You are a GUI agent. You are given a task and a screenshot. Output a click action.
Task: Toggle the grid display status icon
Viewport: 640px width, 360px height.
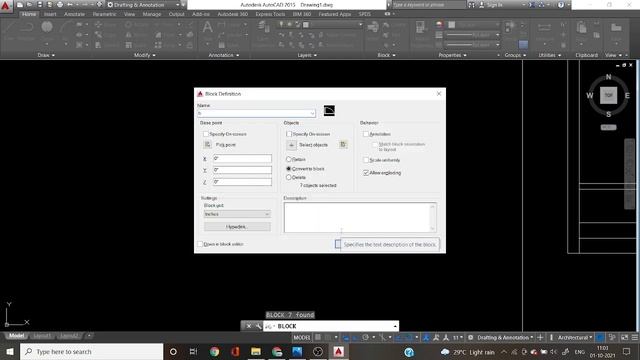pyautogui.click(x=318, y=338)
